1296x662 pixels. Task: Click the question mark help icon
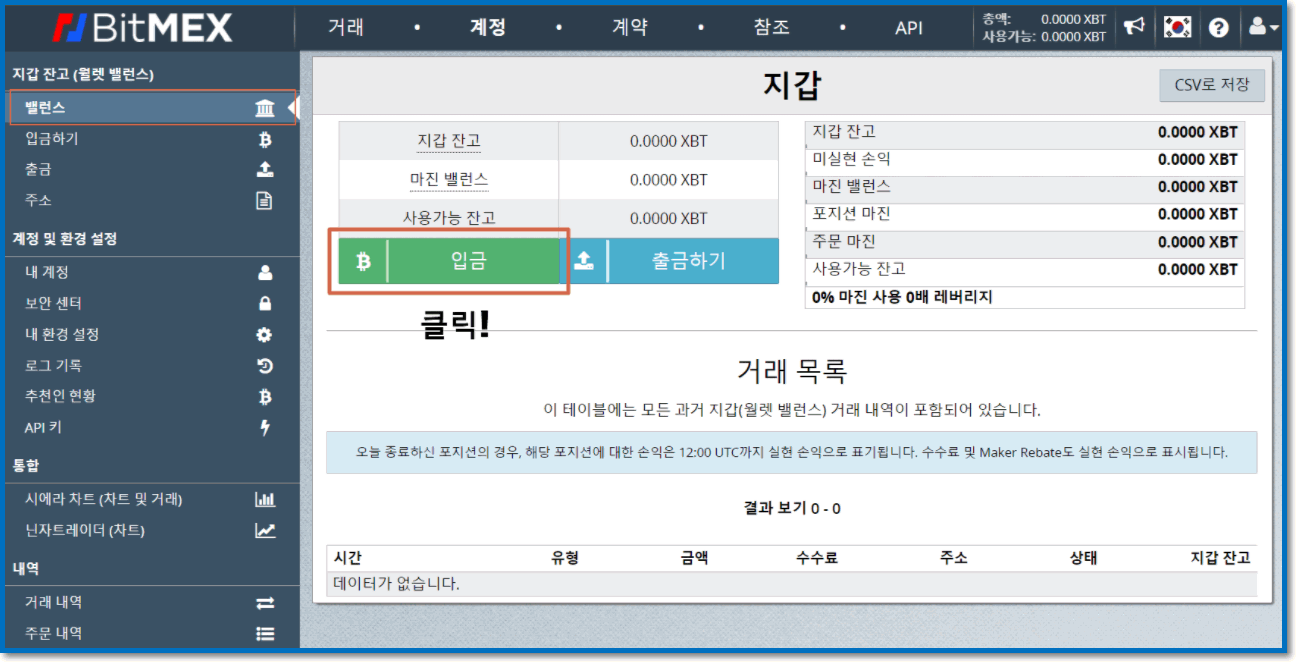click(x=1219, y=27)
